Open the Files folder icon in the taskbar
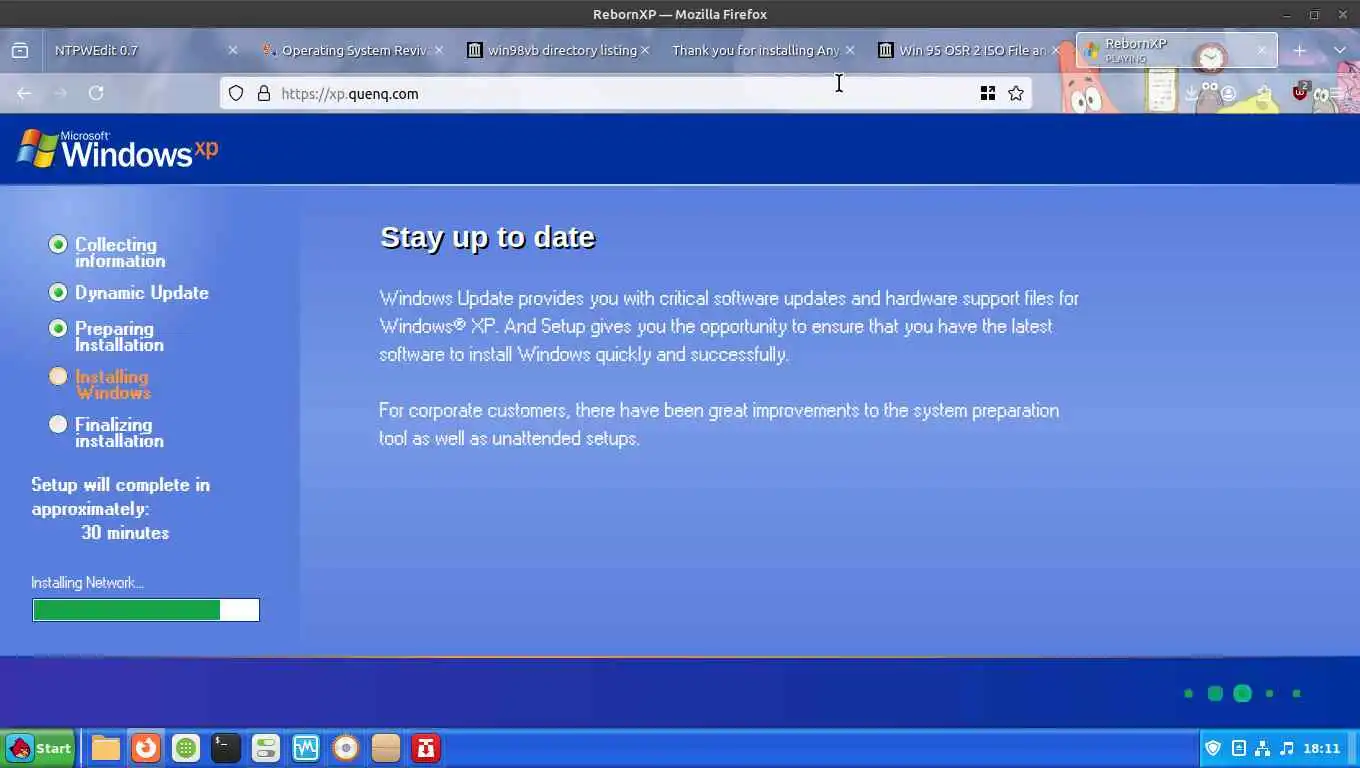1360x768 pixels. 106,748
